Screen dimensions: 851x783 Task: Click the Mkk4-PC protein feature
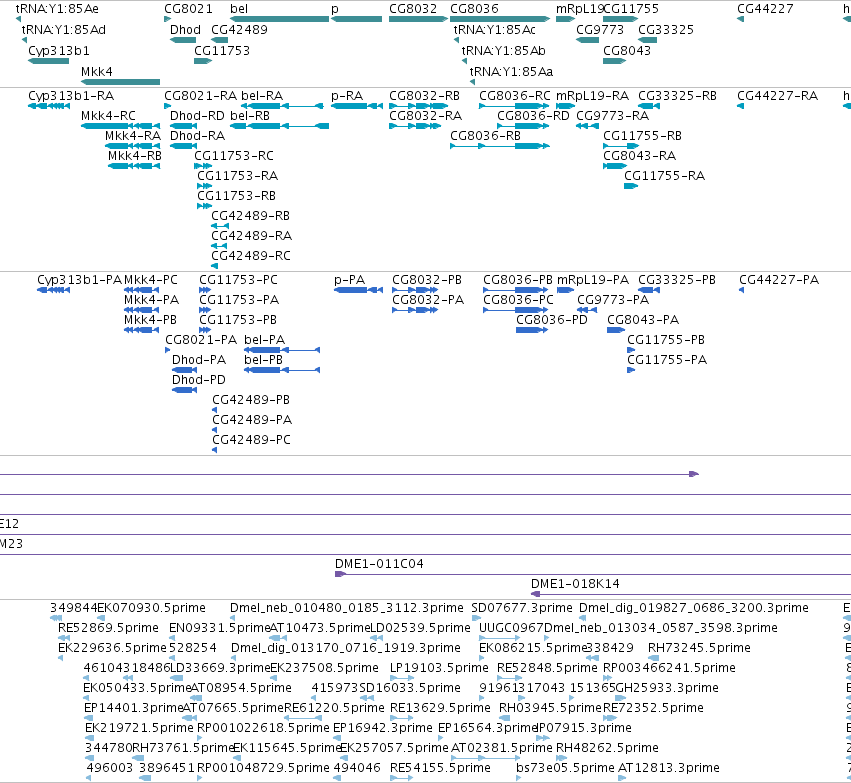coord(142,290)
